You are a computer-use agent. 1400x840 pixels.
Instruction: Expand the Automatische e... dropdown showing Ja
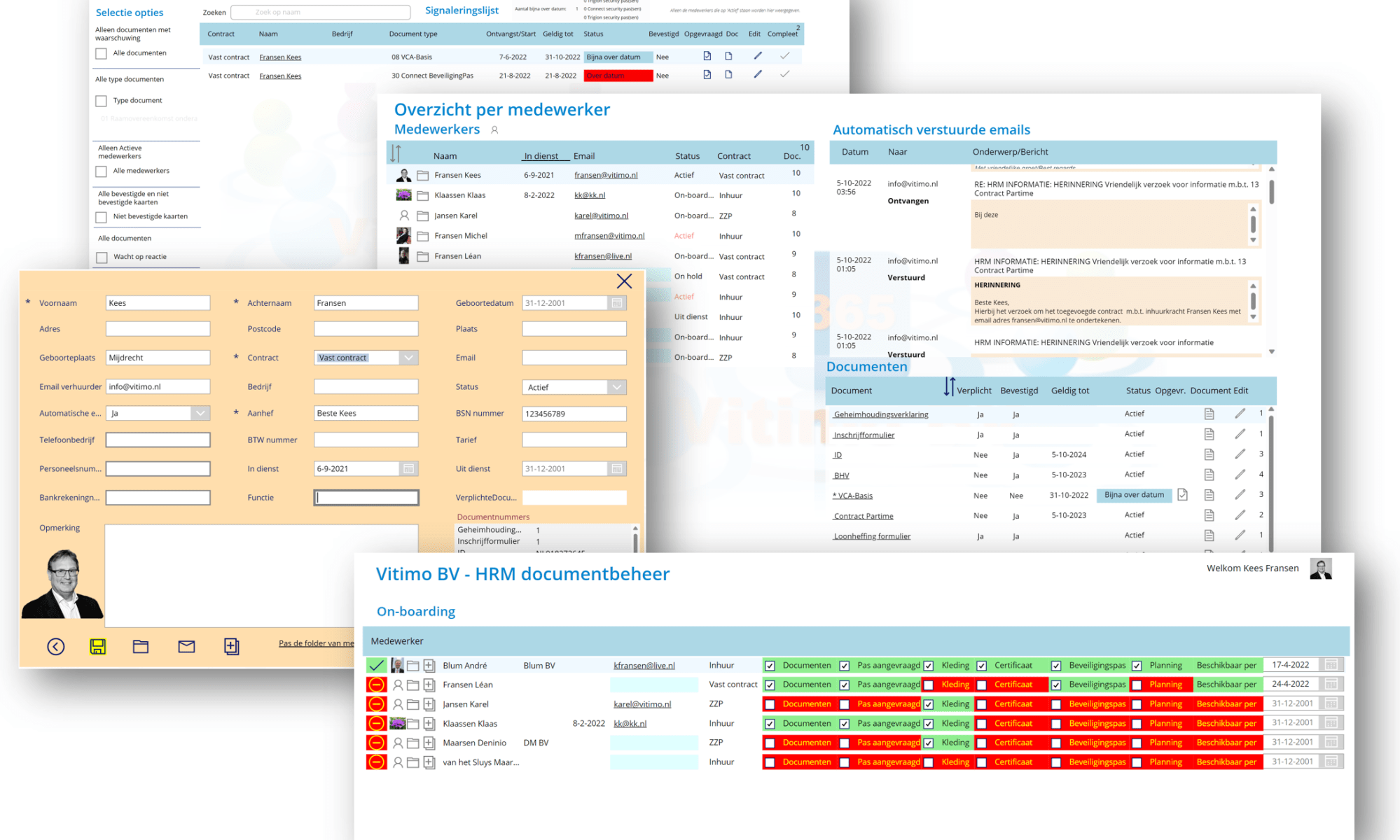click(x=200, y=413)
